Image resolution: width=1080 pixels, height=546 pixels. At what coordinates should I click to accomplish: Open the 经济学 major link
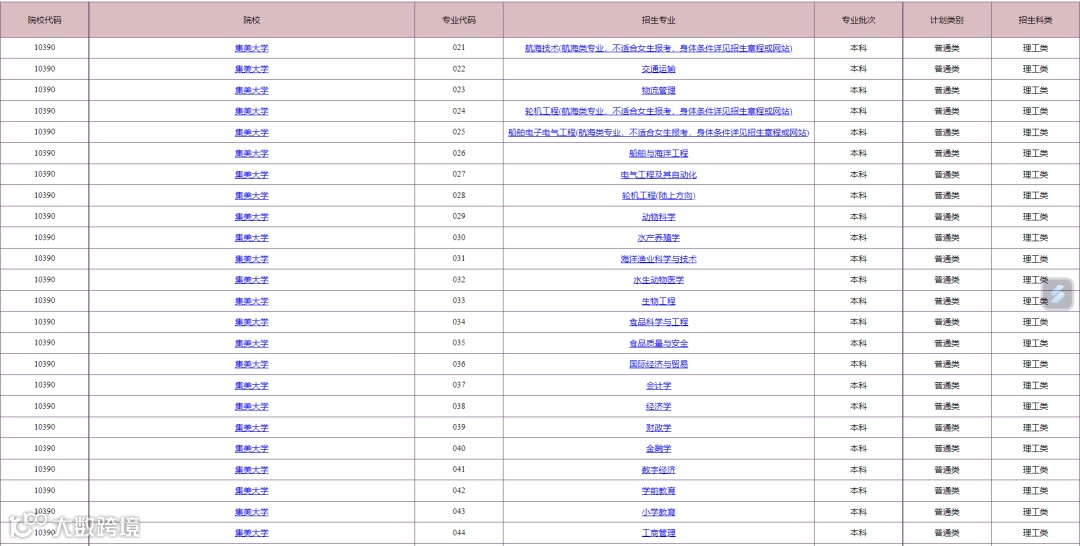tap(658, 406)
